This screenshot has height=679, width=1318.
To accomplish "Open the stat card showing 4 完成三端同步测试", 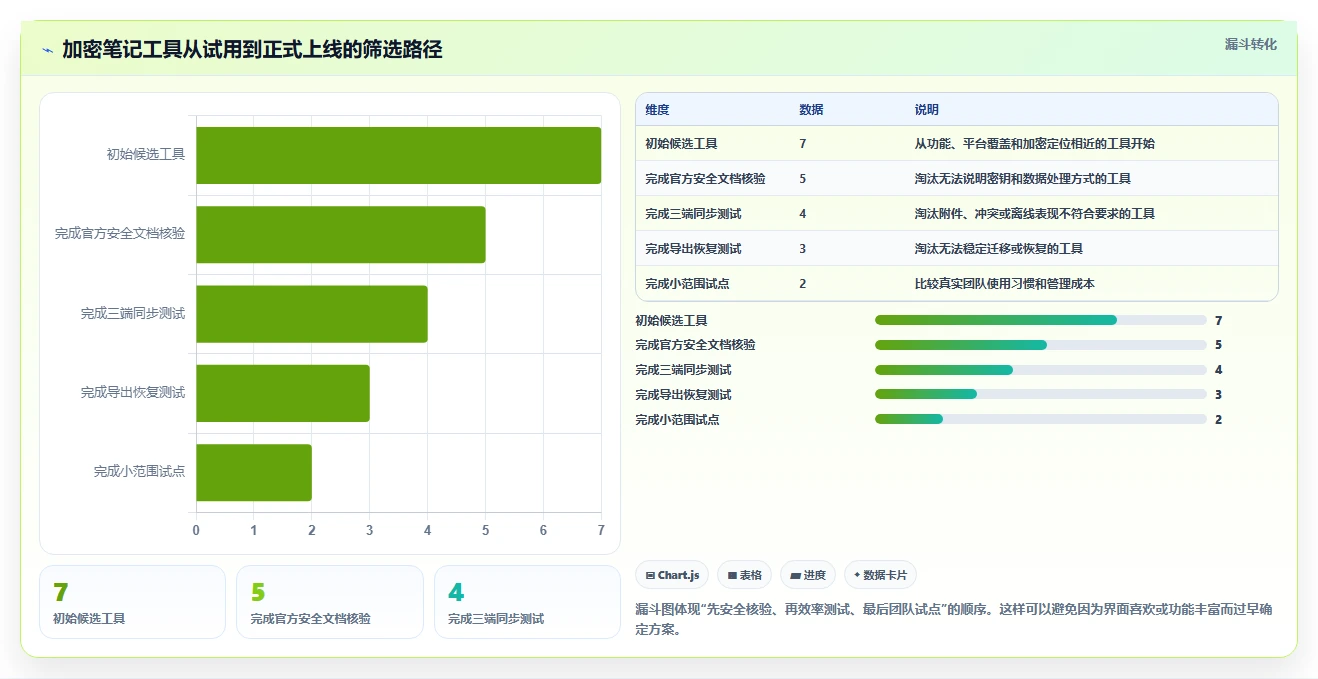I will point(527,602).
